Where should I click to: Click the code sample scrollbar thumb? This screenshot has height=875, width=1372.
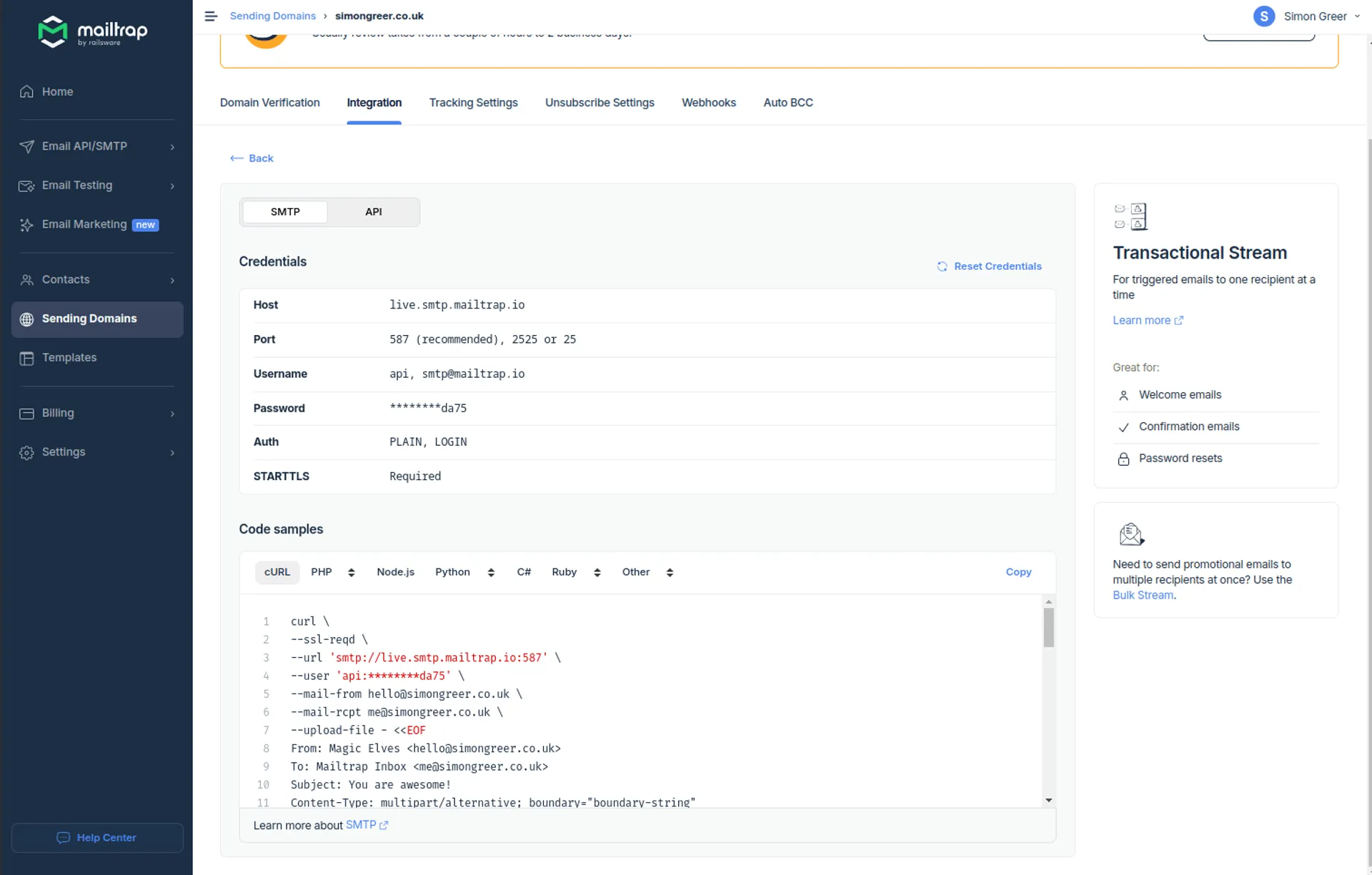1048,627
